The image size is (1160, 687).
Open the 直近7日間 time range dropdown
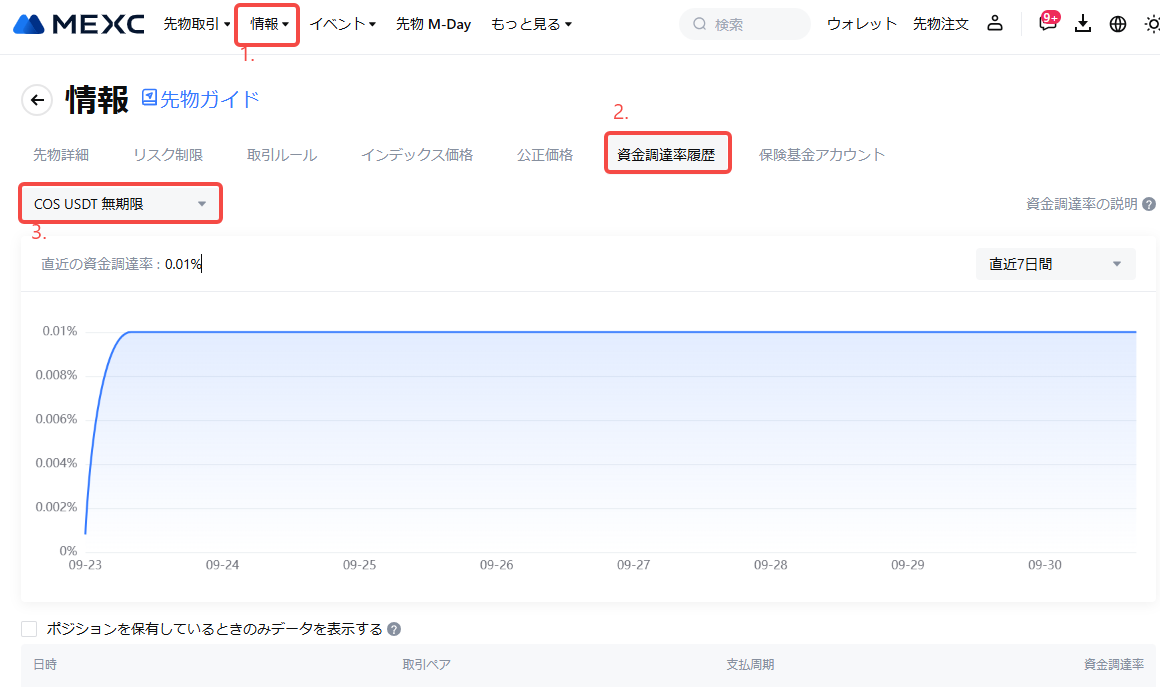(1055, 264)
